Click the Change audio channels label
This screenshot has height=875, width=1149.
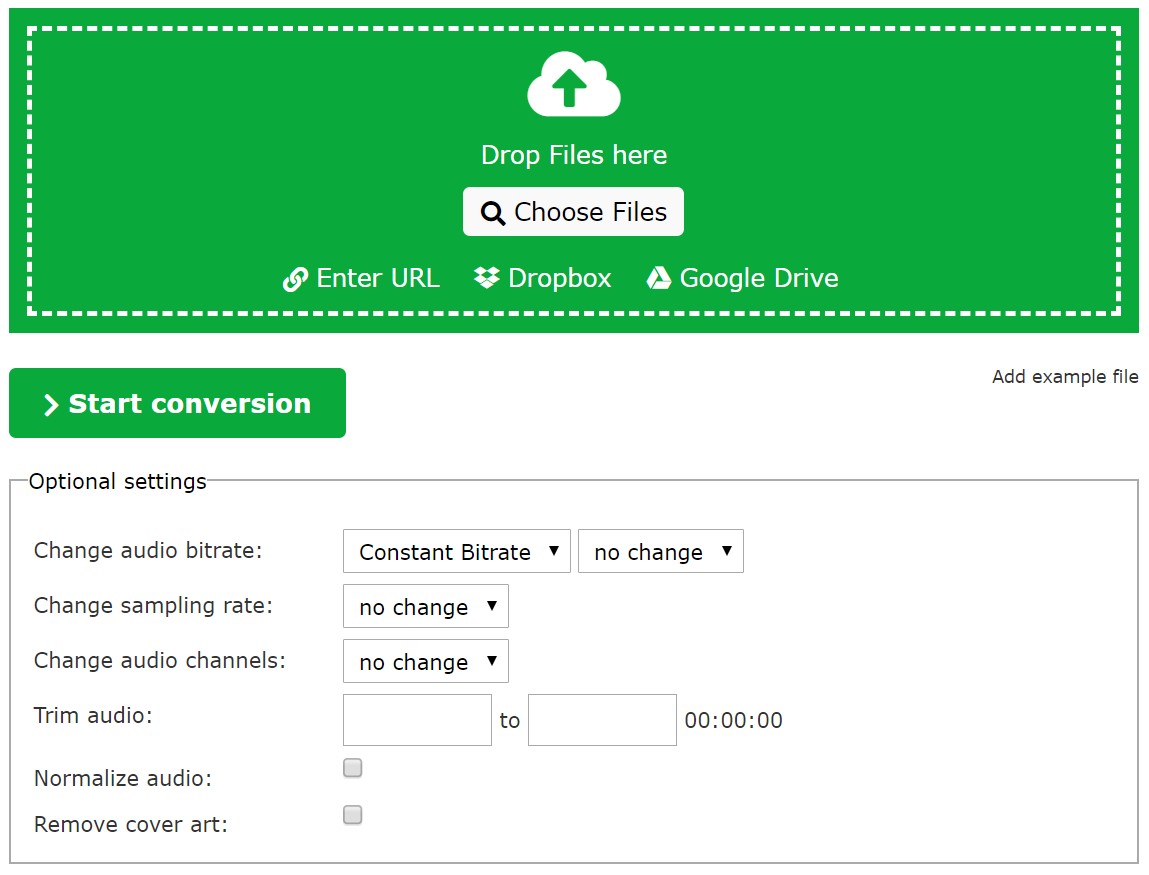pyautogui.click(x=160, y=660)
